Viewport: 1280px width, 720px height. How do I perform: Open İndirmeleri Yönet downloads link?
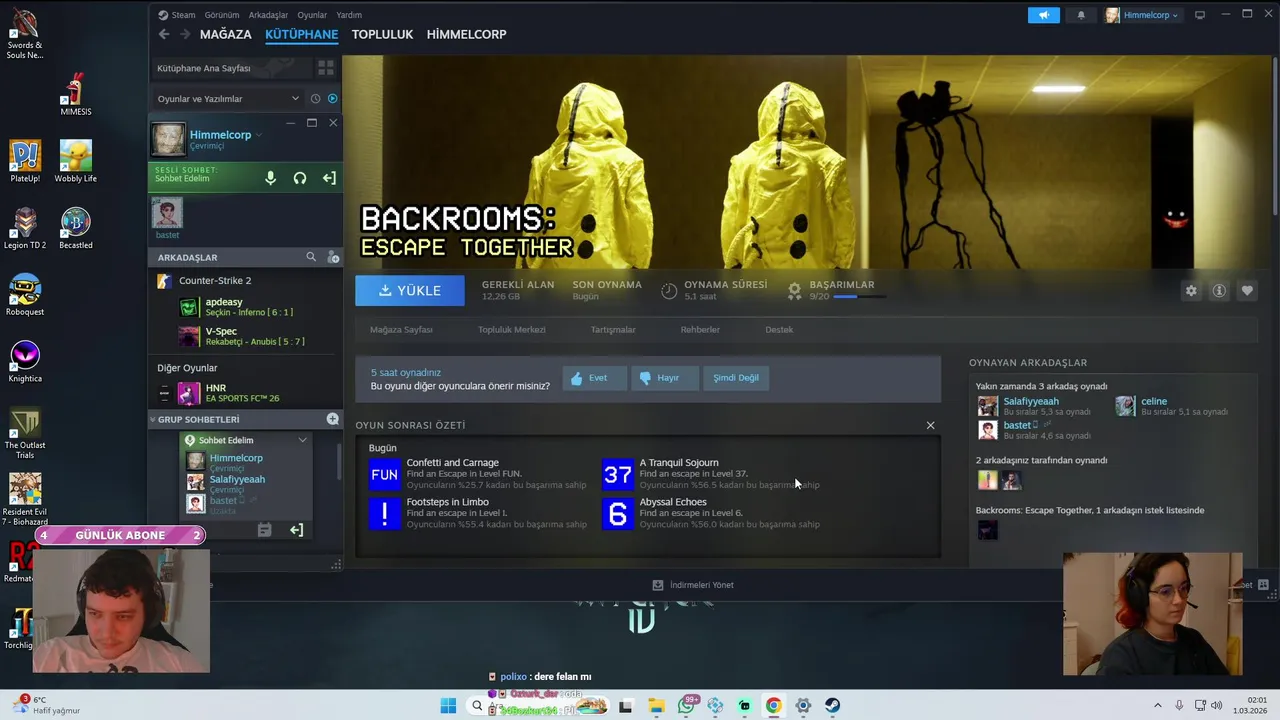pyautogui.click(x=693, y=585)
